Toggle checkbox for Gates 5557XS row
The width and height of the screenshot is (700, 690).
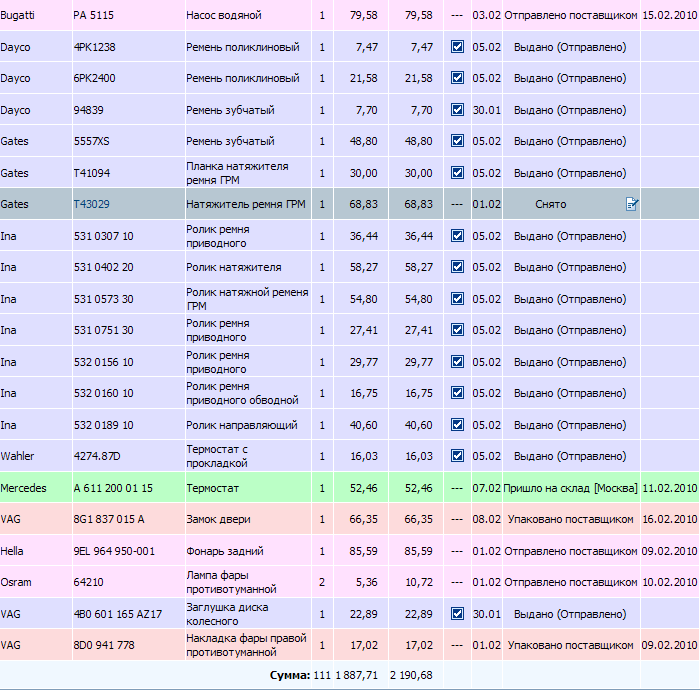pos(457,141)
